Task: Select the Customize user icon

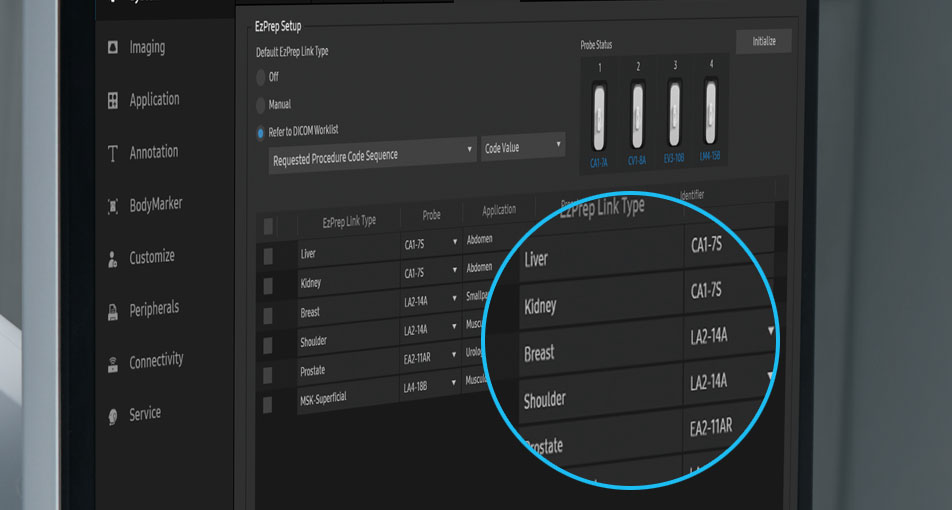Action: tap(112, 258)
